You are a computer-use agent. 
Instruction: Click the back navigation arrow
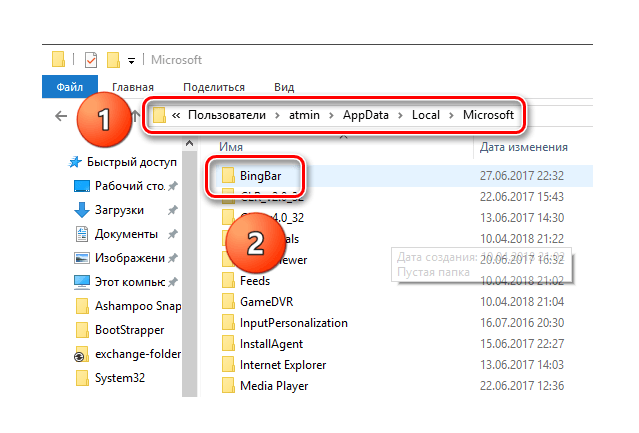pos(61,116)
